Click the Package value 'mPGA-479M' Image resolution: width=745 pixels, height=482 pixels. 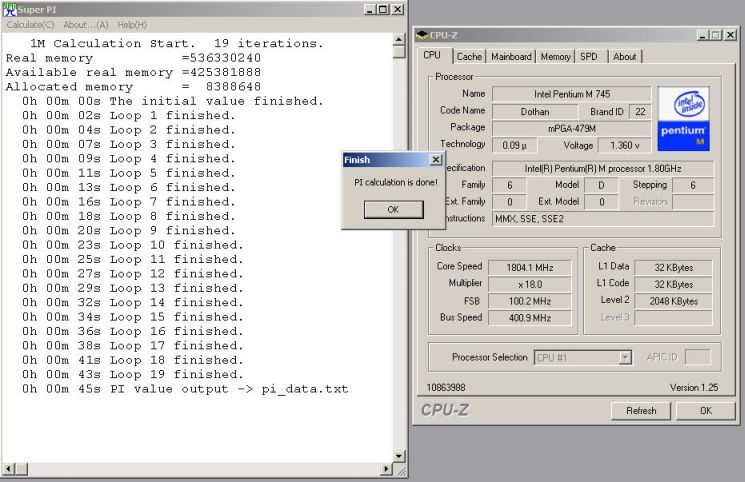click(x=572, y=128)
